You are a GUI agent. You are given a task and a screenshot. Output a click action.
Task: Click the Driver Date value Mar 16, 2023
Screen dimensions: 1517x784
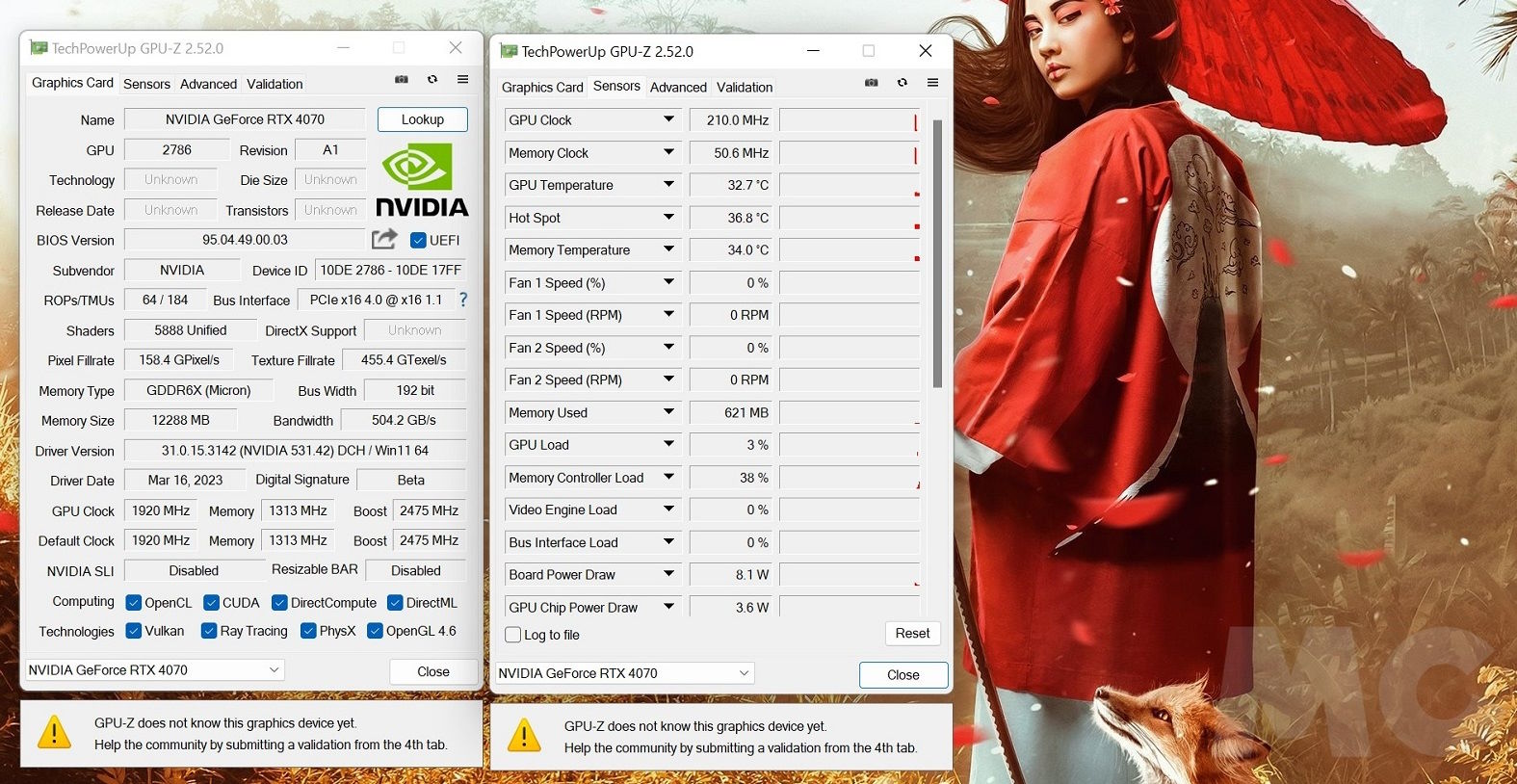pyautogui.click(x=185, y=480)
